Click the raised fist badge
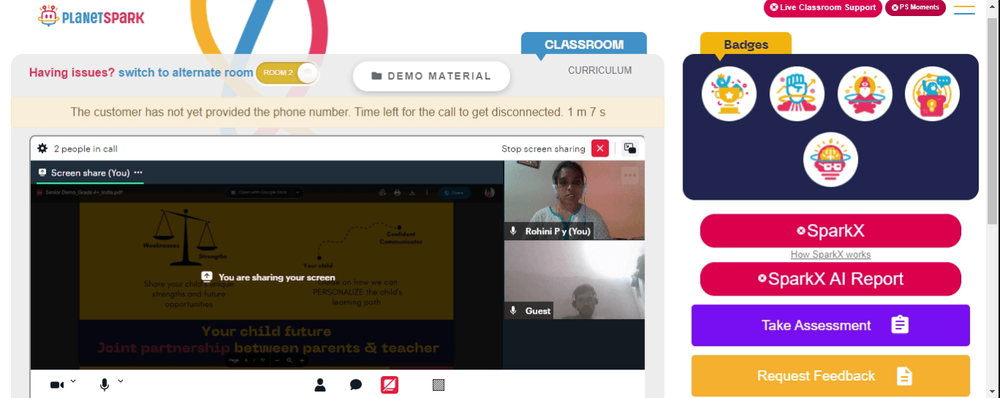This screenshot has height=398, width=1000. (x=797, y=94)
